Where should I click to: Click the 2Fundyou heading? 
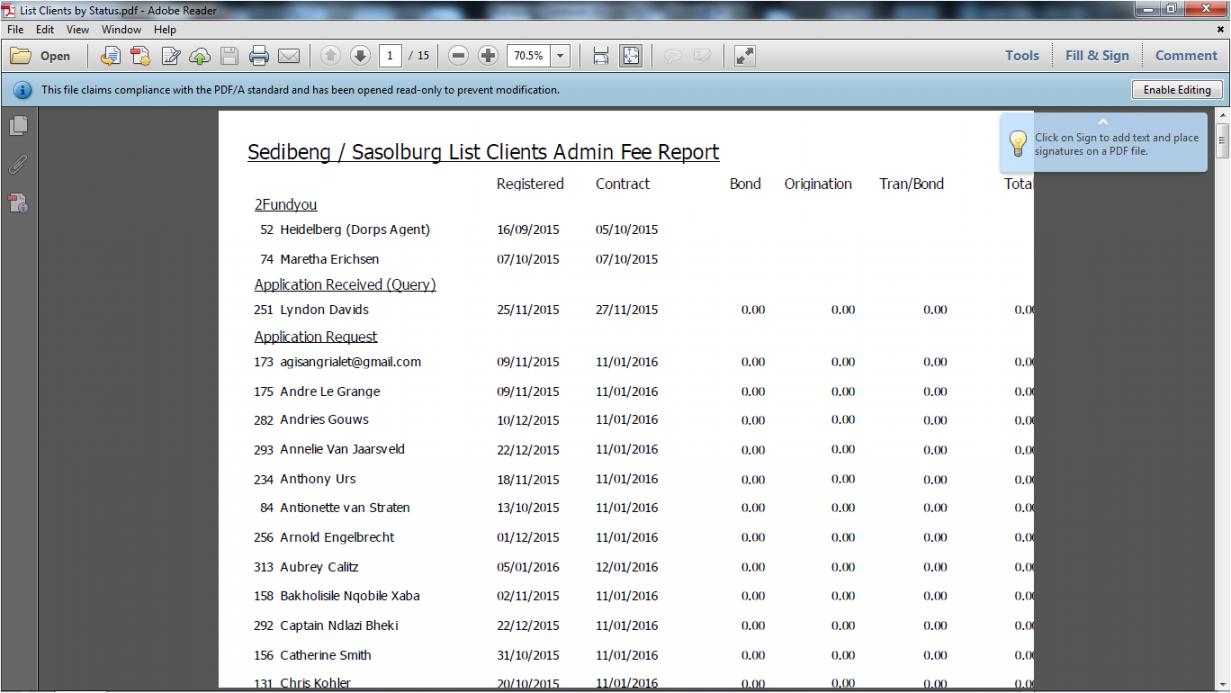coord(285,205)
